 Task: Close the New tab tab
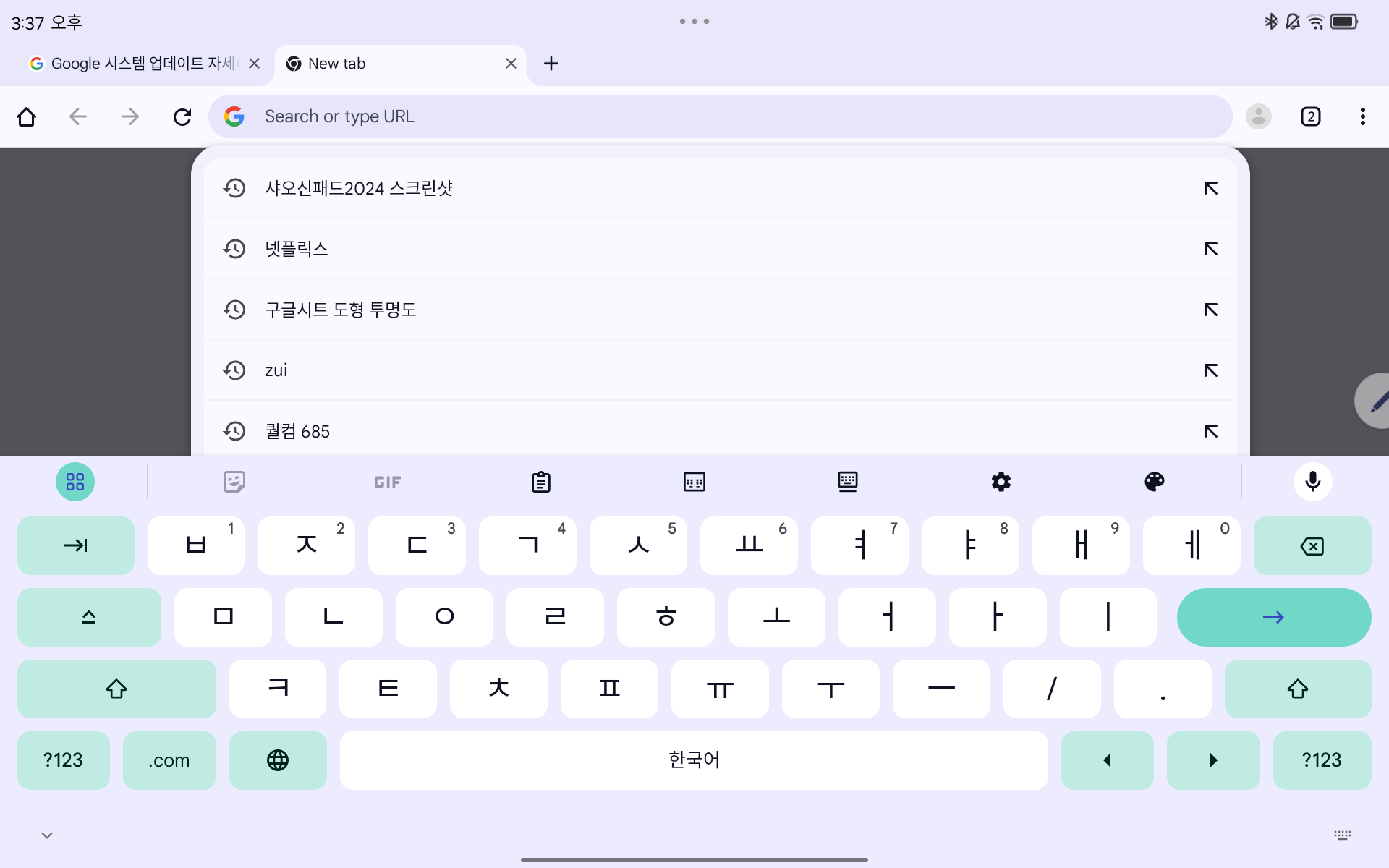511,64
